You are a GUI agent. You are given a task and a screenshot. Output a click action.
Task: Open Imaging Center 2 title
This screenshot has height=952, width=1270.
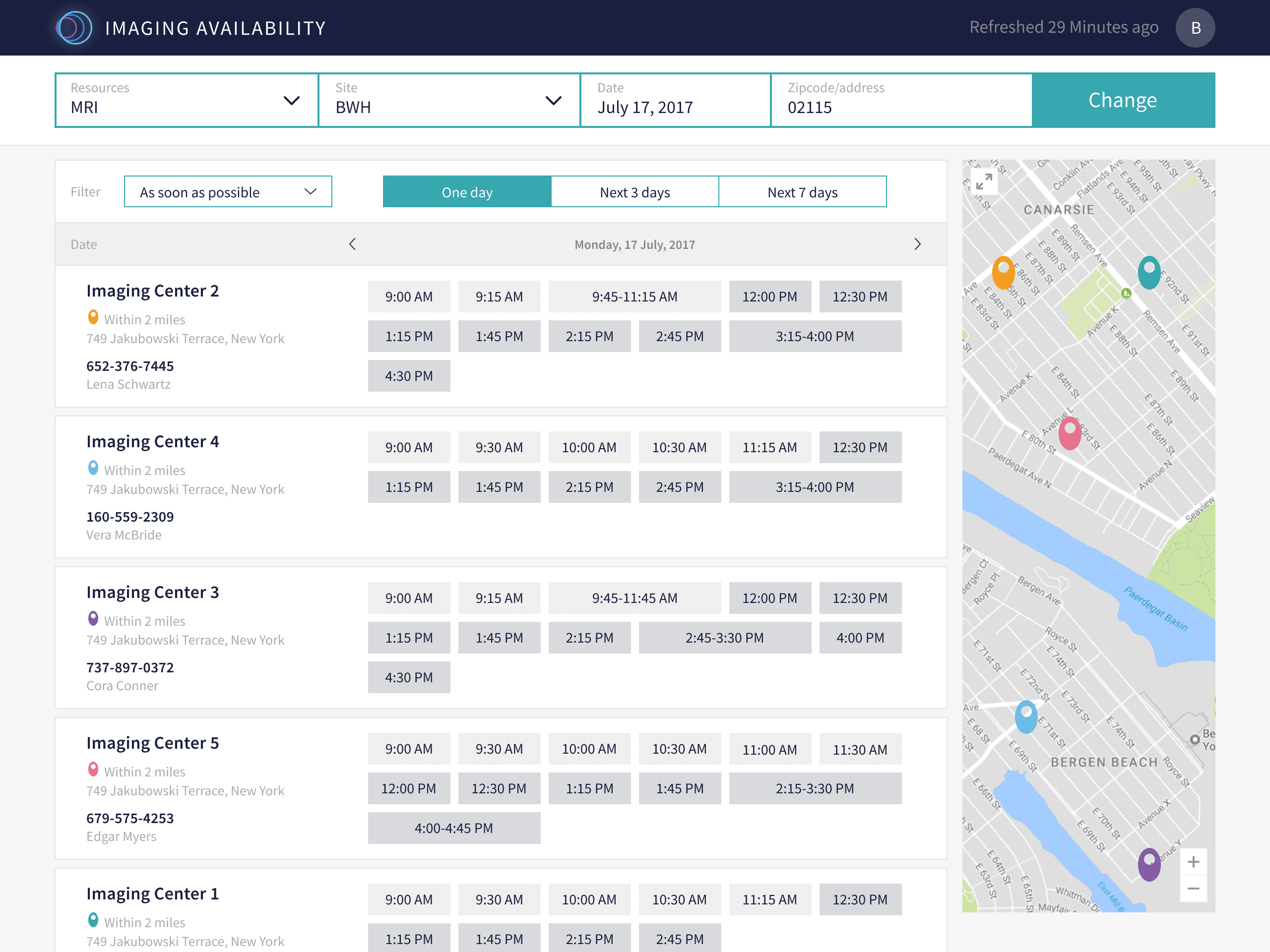(x=153, y=291)
